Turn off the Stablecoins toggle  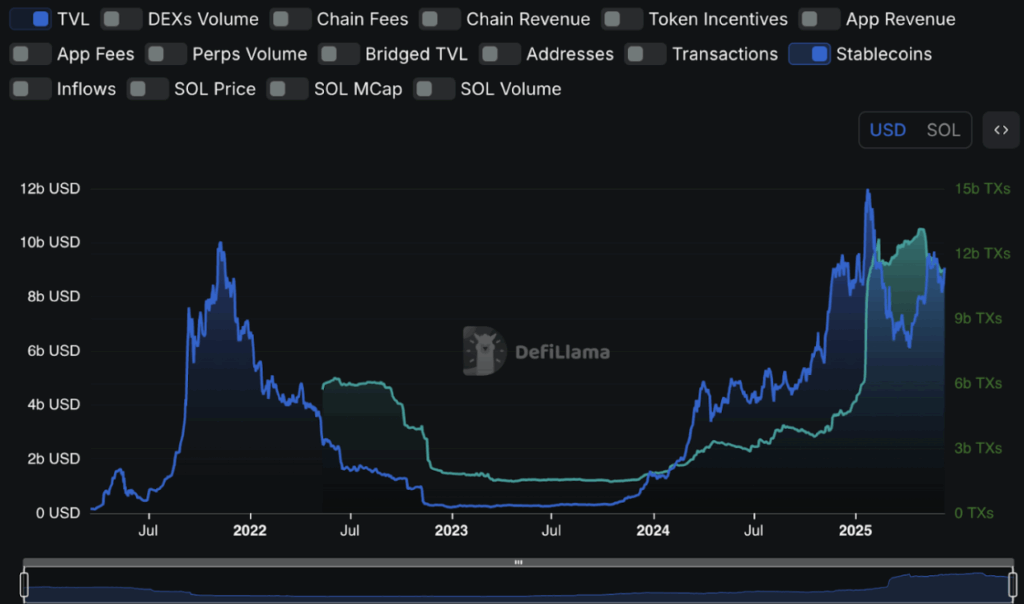[x=809, y=54]
